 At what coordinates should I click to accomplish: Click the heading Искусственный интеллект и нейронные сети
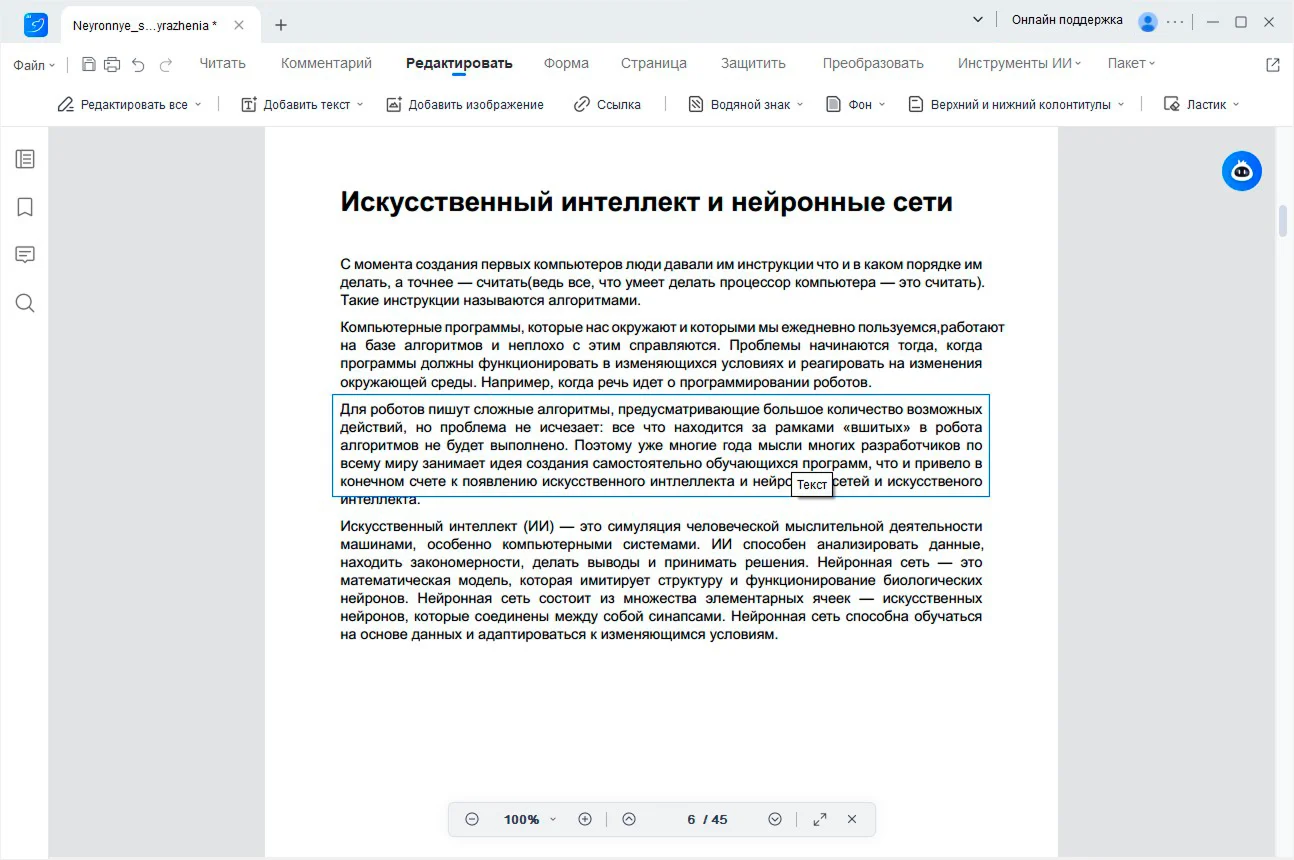coord(646,202)
